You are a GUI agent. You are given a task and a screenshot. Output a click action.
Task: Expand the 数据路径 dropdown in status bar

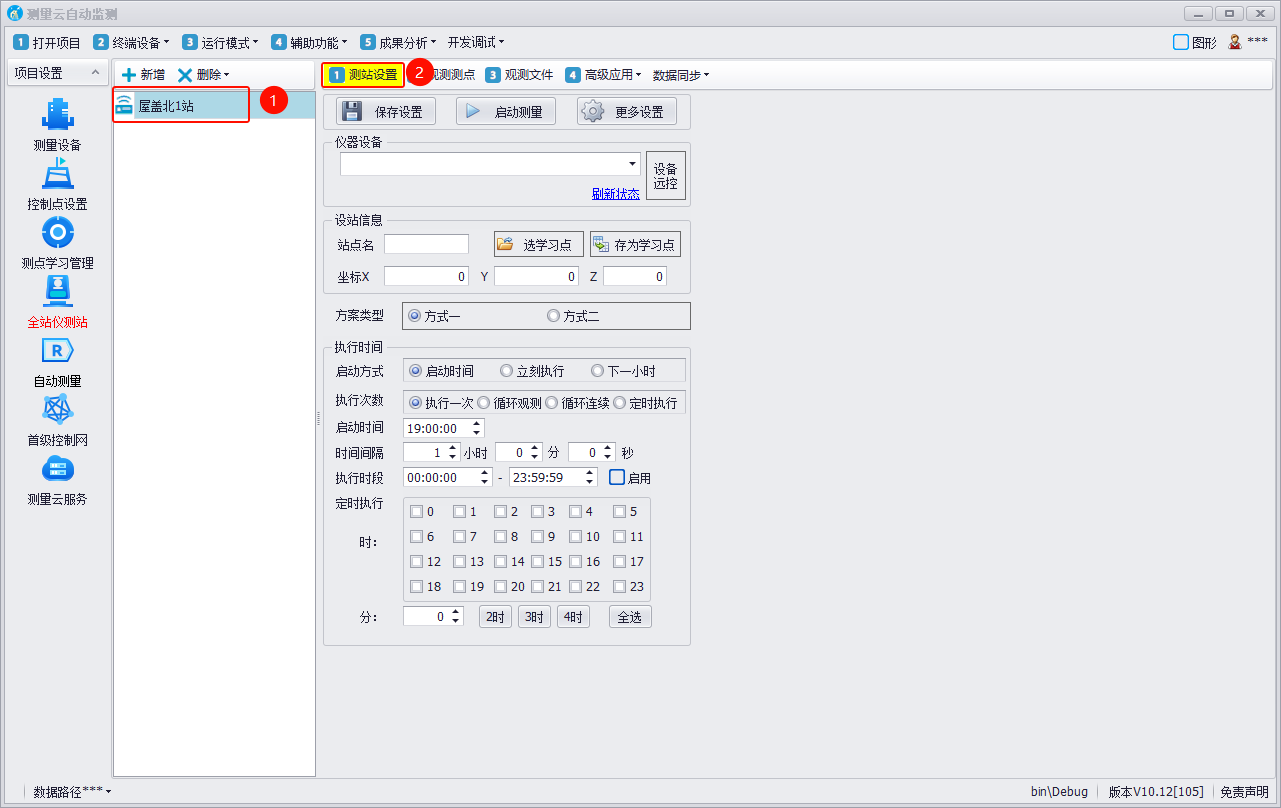108,792
